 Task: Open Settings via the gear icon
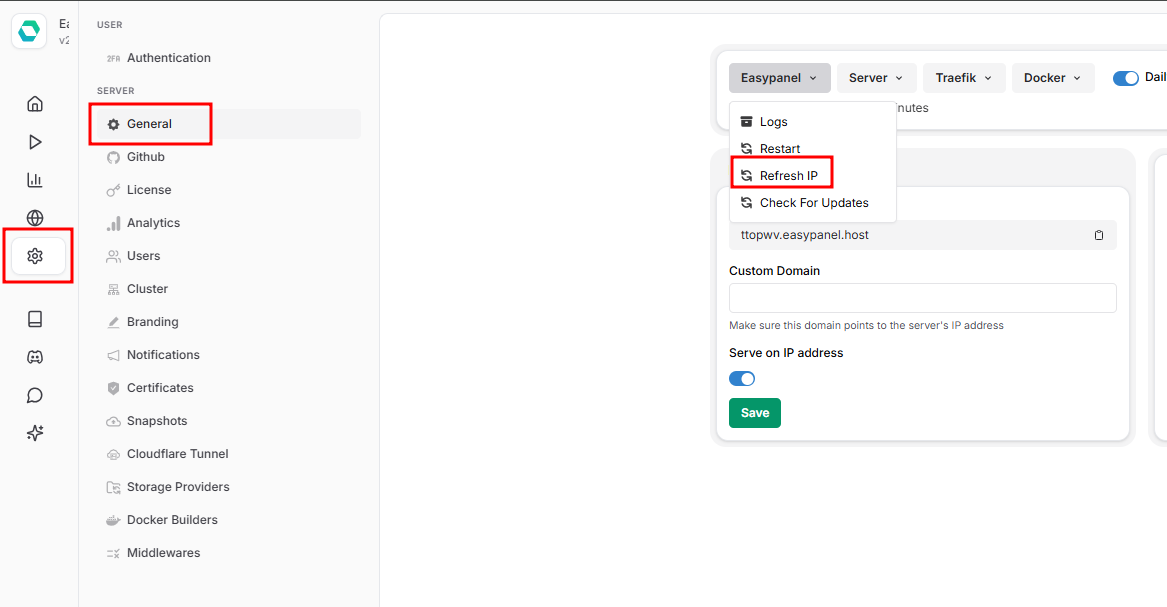[35, 256]
